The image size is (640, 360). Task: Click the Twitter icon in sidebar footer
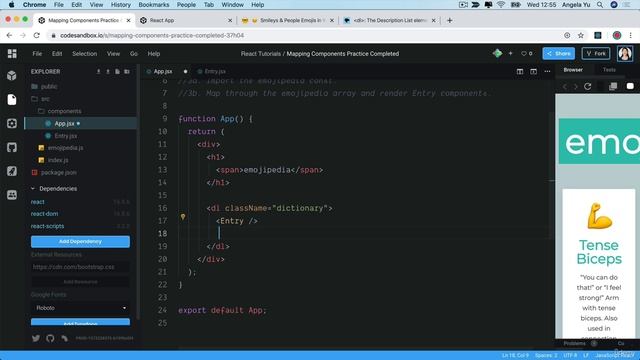(36, 338)
